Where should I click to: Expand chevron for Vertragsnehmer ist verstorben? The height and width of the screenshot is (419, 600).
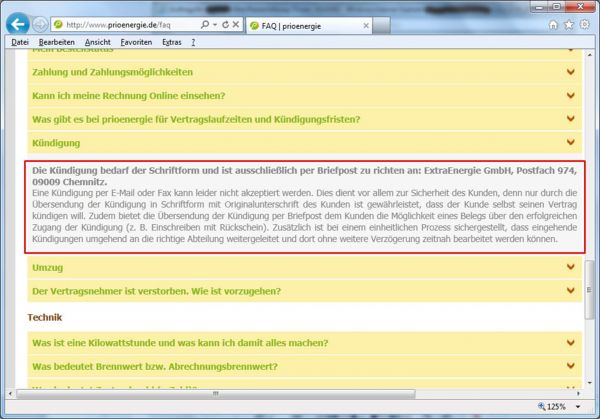[x=571, y=290]
